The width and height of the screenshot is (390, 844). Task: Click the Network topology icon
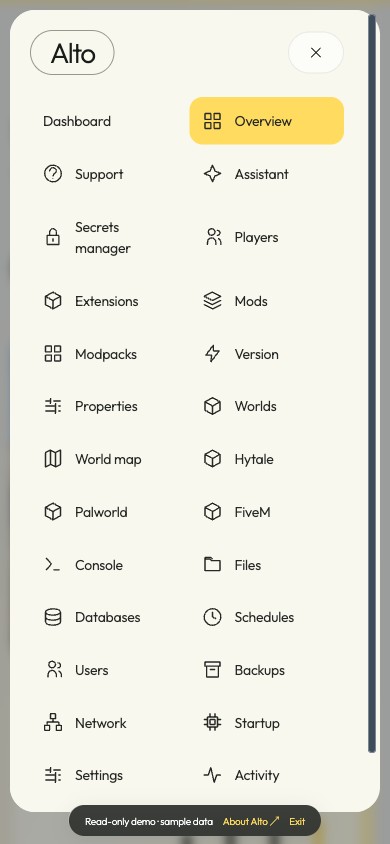(x=53, y=723)
